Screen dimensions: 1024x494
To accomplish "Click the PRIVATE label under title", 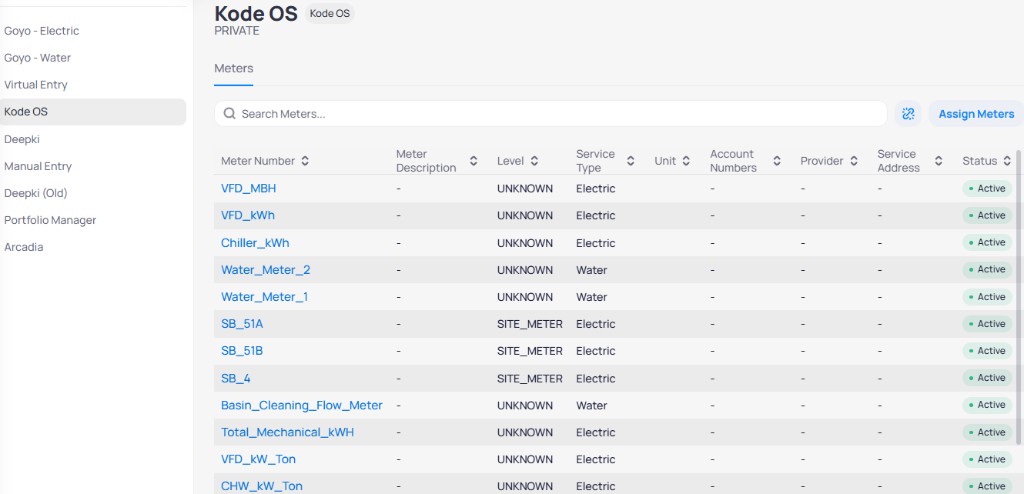I will point(236,31).
